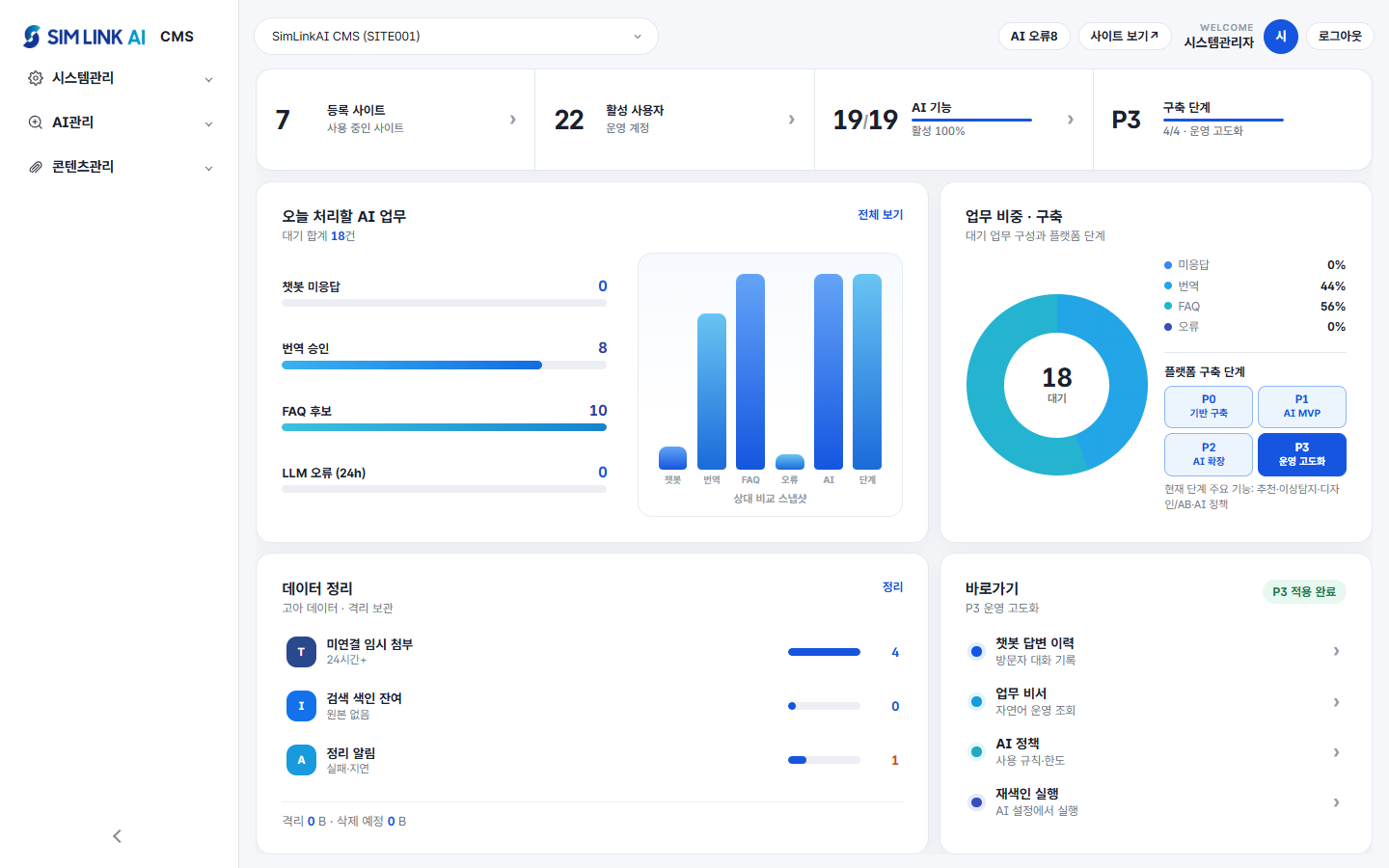Click the bullet icon beside 재색인 실행
Viewport: 1389px width, 868px height.
coord(976,802)
